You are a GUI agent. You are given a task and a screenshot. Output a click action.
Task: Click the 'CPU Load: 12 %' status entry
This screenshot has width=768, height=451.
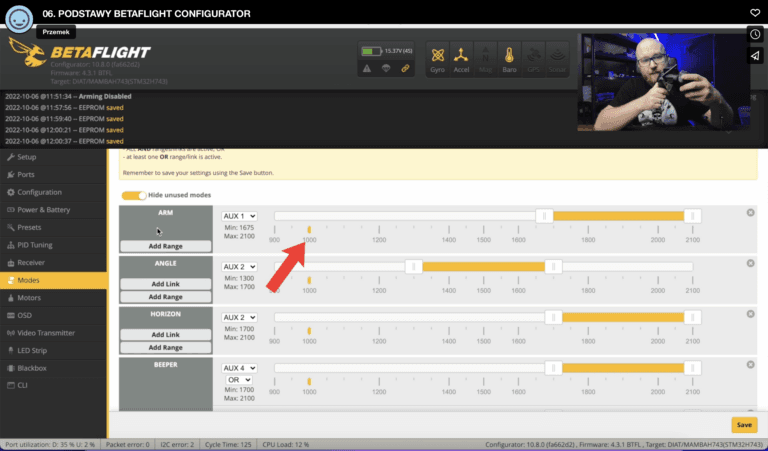(286, 445)
